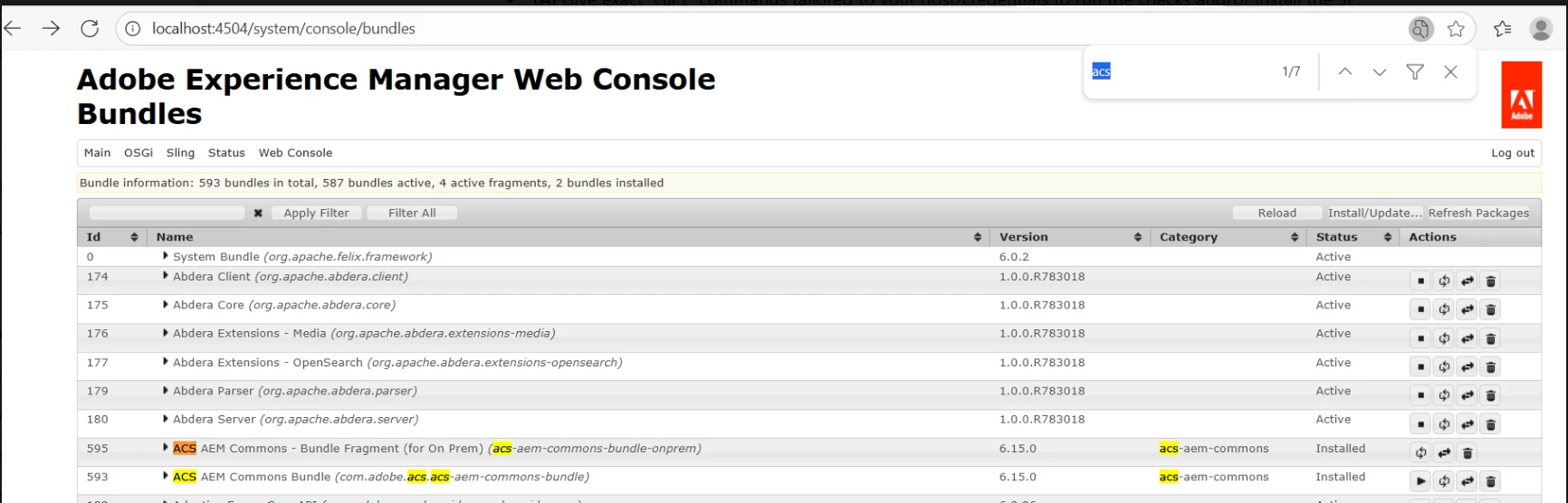
Task: Expand ACS AEM Commons Bundle details
Action: 166,476
